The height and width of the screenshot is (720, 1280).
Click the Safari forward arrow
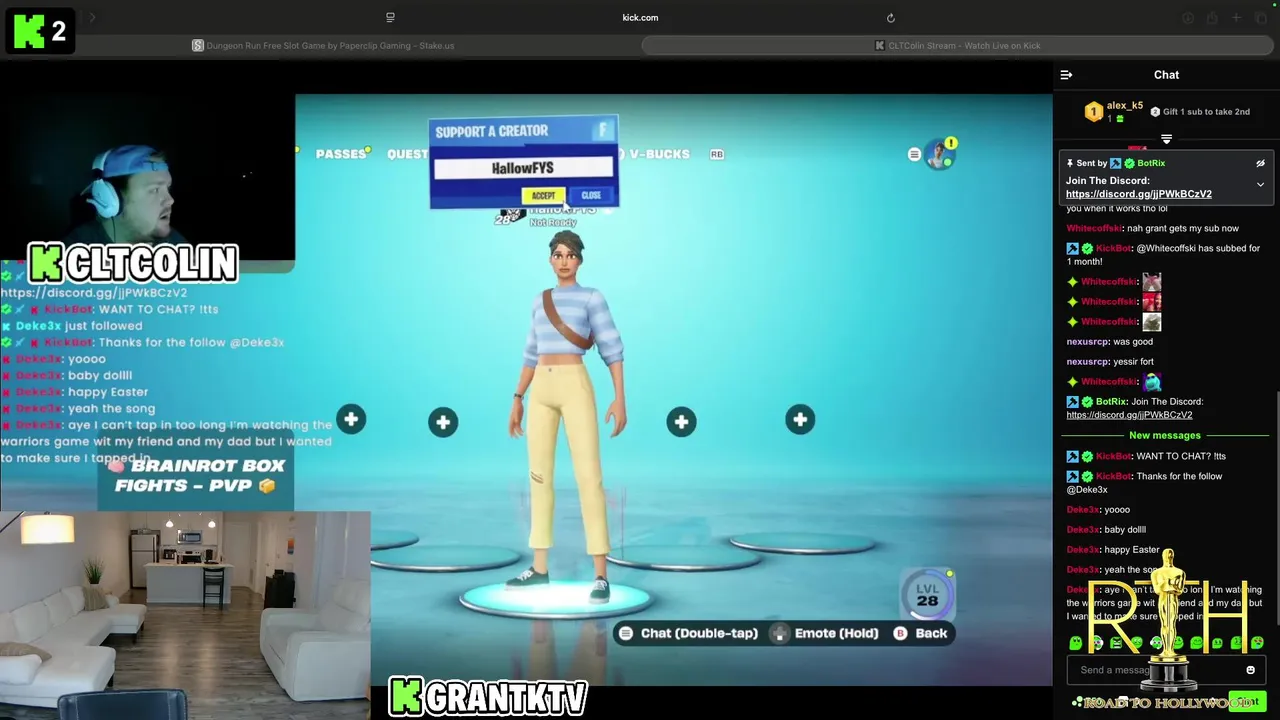point(92,18)
